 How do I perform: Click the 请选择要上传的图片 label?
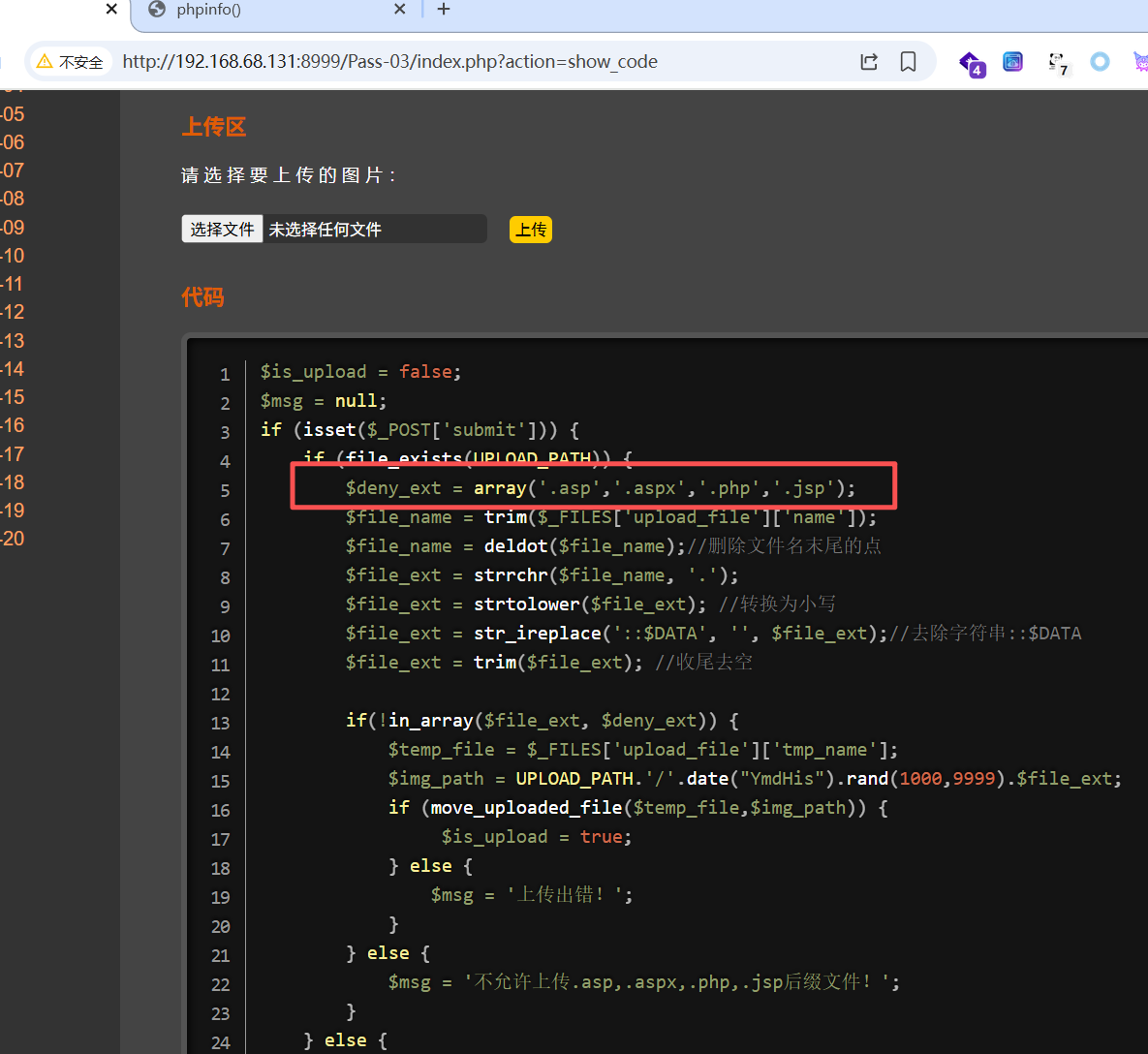289,175
